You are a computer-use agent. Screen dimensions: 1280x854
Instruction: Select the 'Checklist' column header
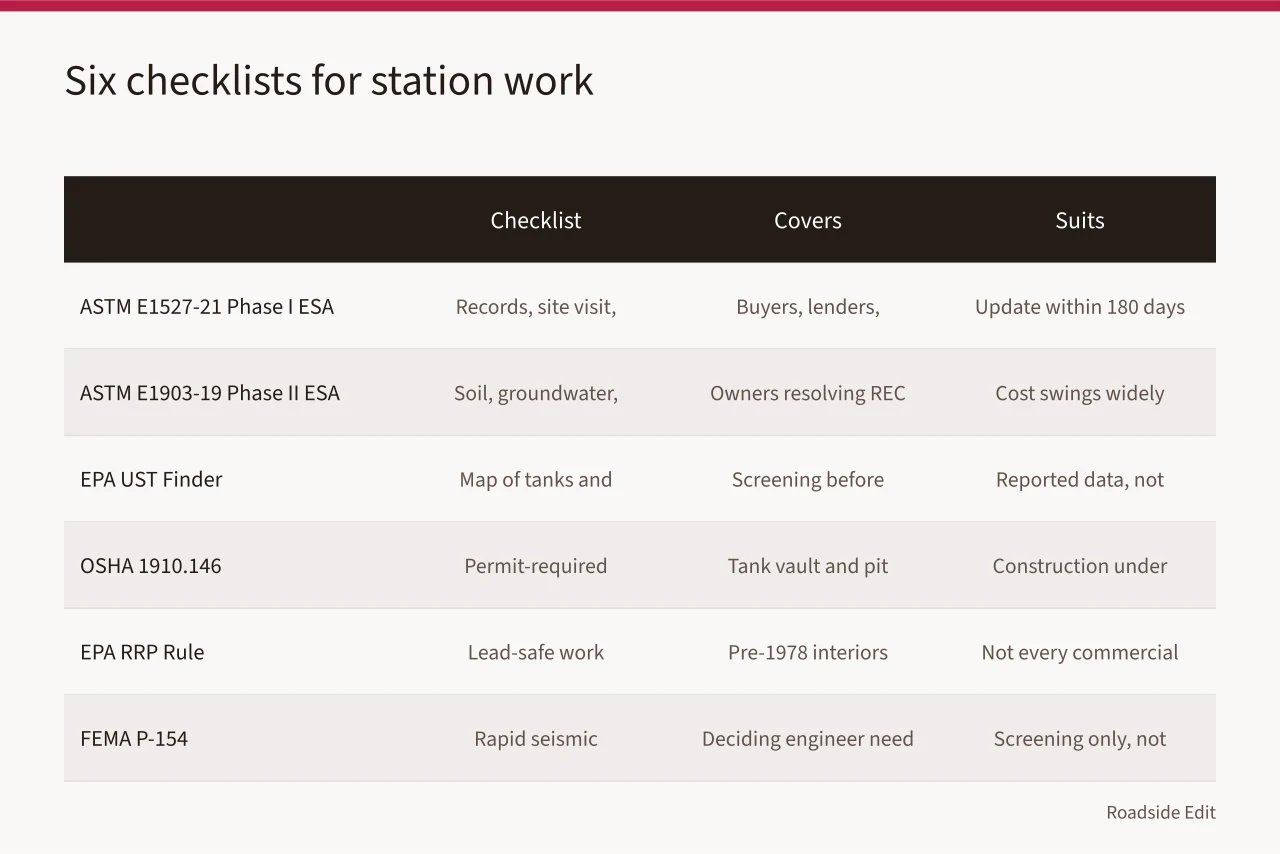536,220
